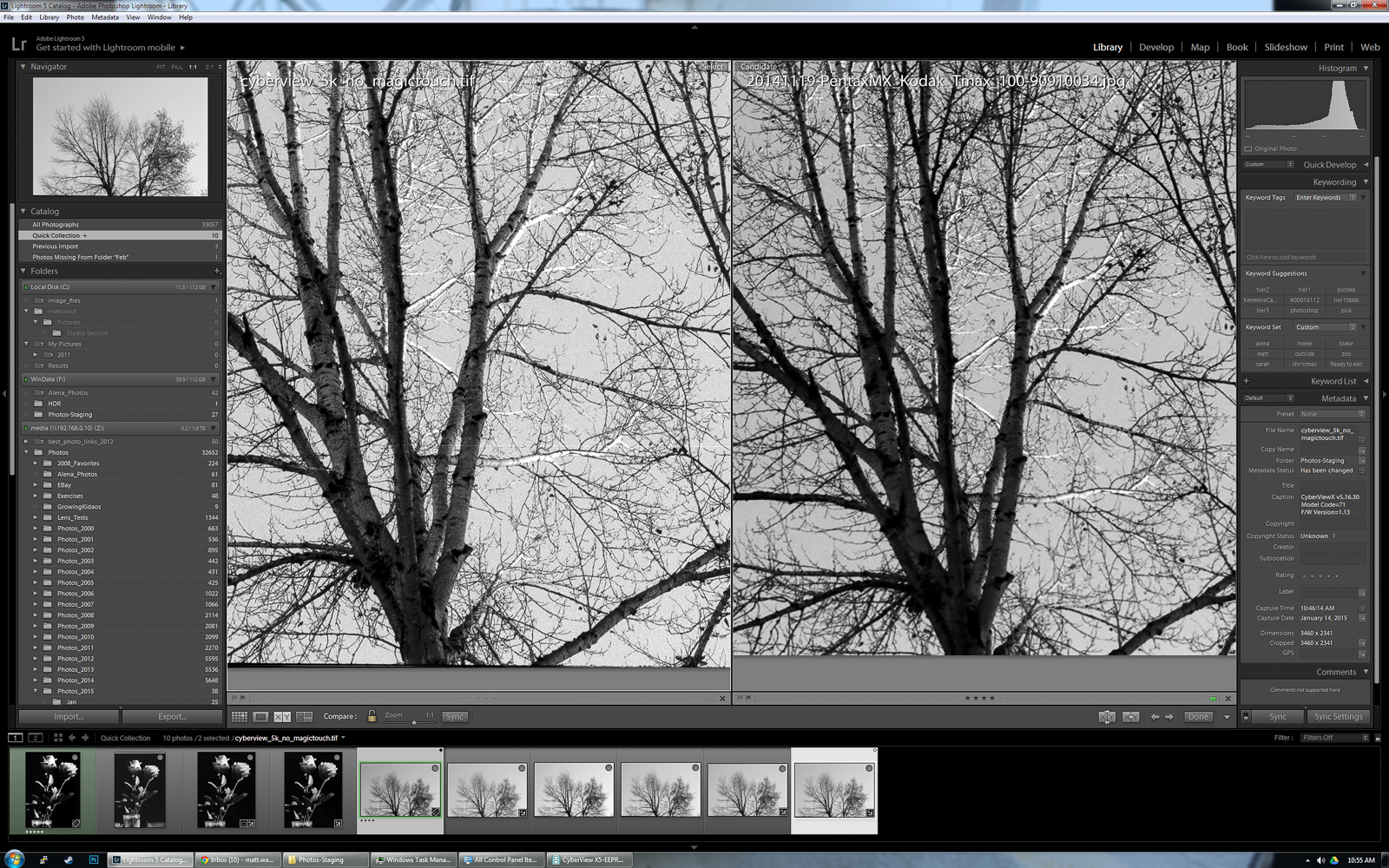
Task: Open the Metadata preset Default dropdown
Action: pos(1267,398)
